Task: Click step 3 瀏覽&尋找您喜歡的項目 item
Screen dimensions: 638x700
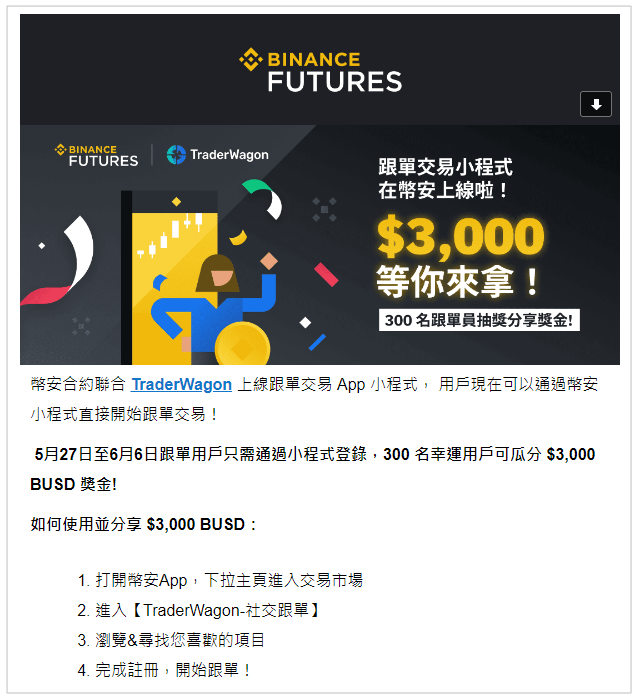Action: 171,640
